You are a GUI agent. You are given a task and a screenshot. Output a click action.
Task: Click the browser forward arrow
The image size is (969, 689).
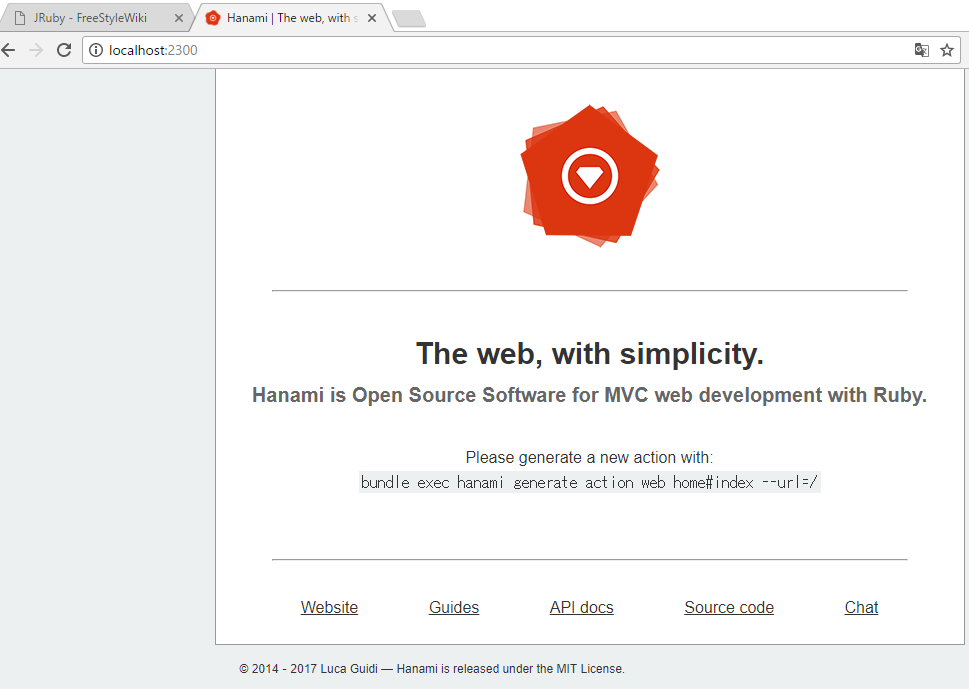tap(36, 50)
